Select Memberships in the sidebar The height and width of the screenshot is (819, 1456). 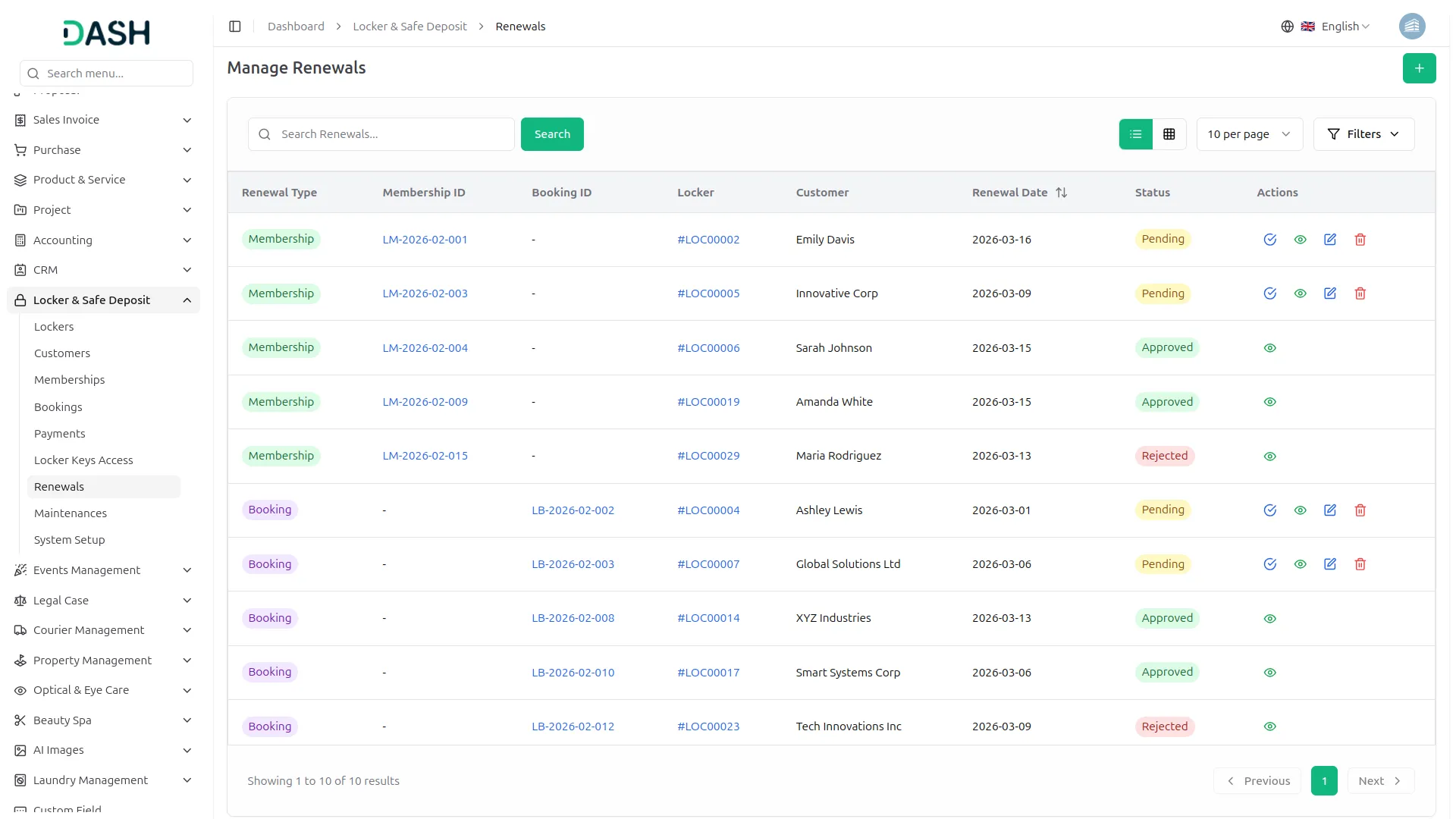click(x=69, y=379)
